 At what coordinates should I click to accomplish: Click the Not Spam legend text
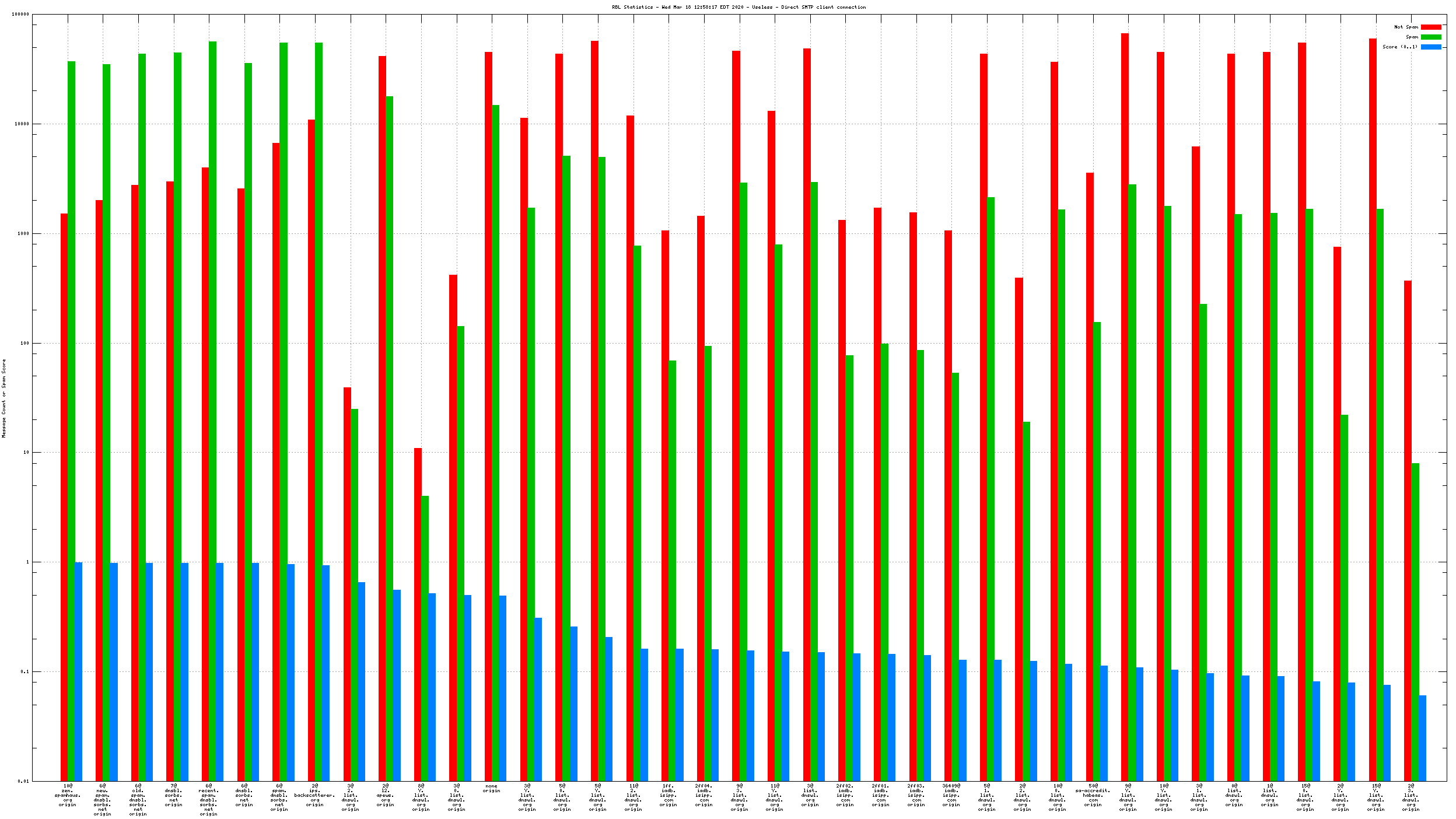[x=1406, y=27]
